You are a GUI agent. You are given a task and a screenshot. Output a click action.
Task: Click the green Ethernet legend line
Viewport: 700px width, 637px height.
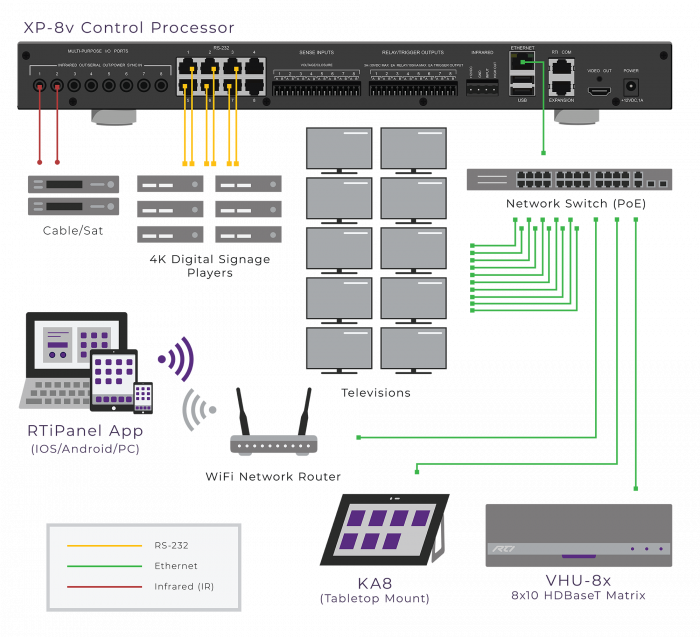click(x=103, y=566)
